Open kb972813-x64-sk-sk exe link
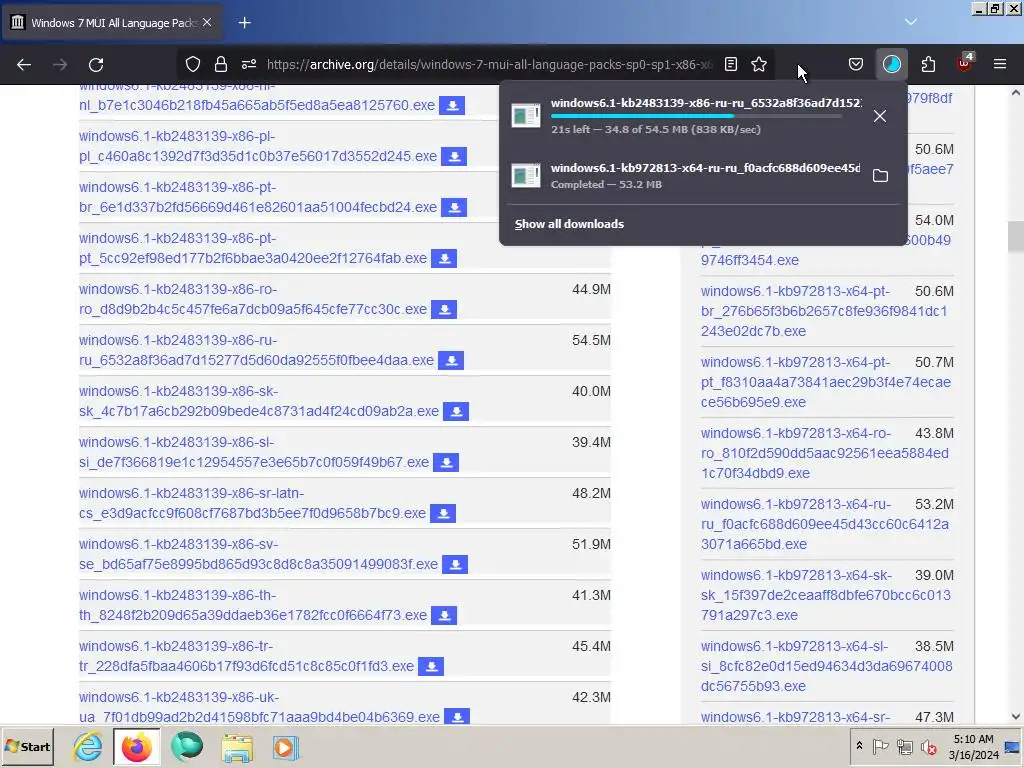Image resolution: width=1024 pixels, height=768 pixels. (x=825, y=595)
